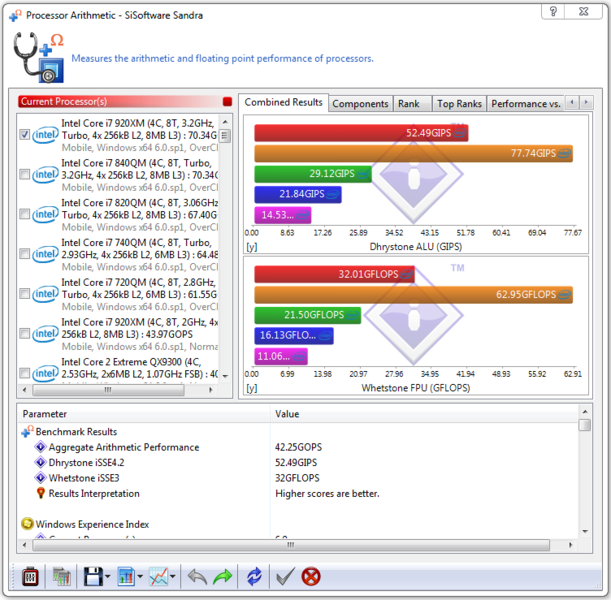Click the Value column header

click(288, 413)
